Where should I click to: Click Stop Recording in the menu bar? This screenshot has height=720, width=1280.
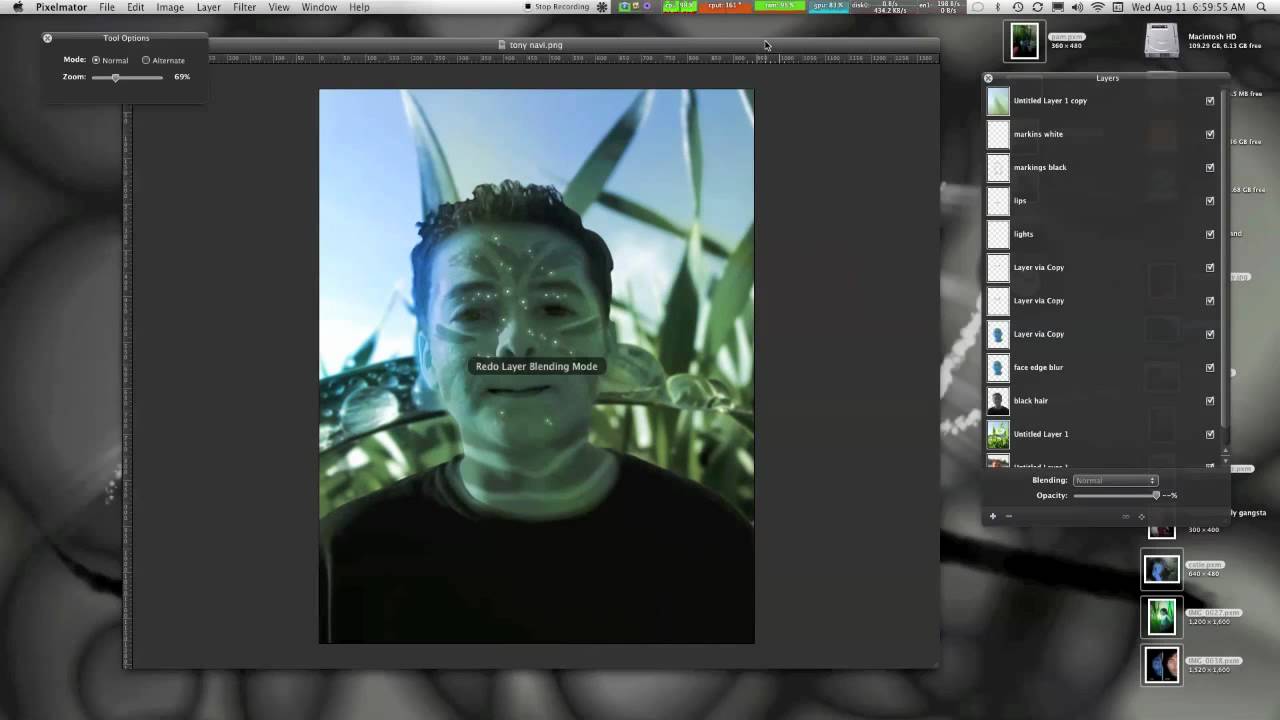(557, 7)
